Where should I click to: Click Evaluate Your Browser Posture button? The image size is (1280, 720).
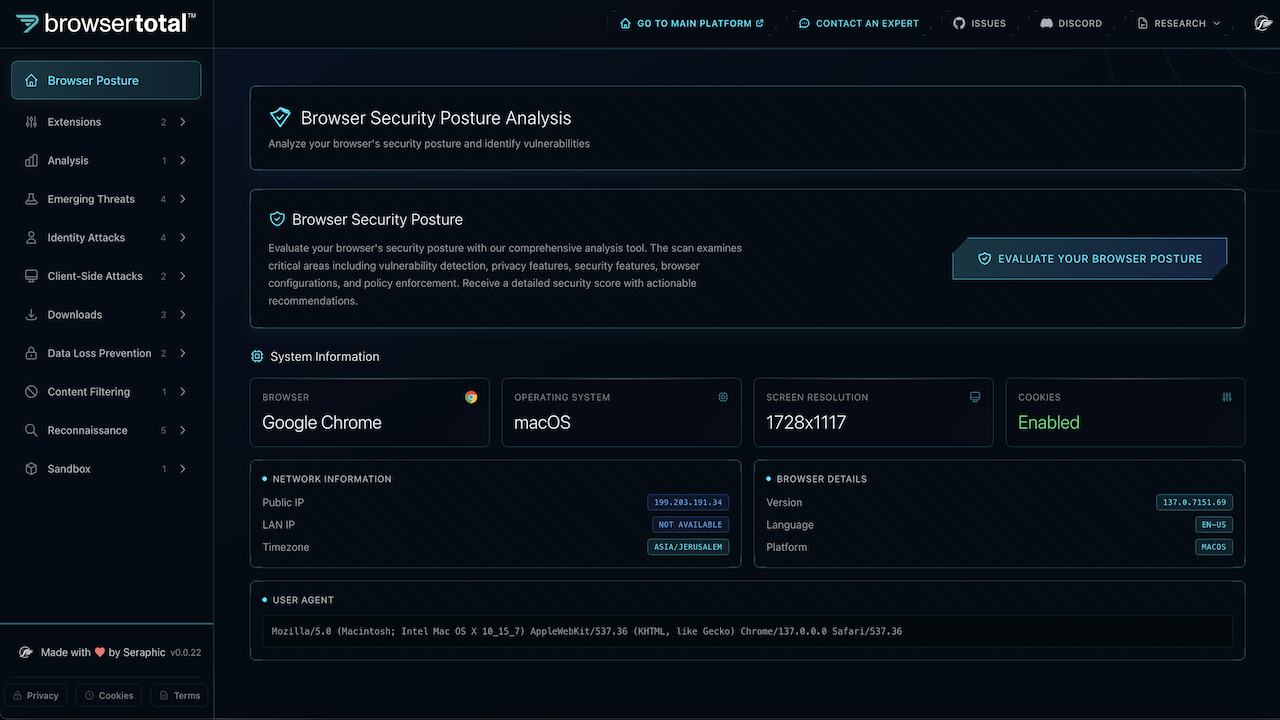coord(1090,258)
